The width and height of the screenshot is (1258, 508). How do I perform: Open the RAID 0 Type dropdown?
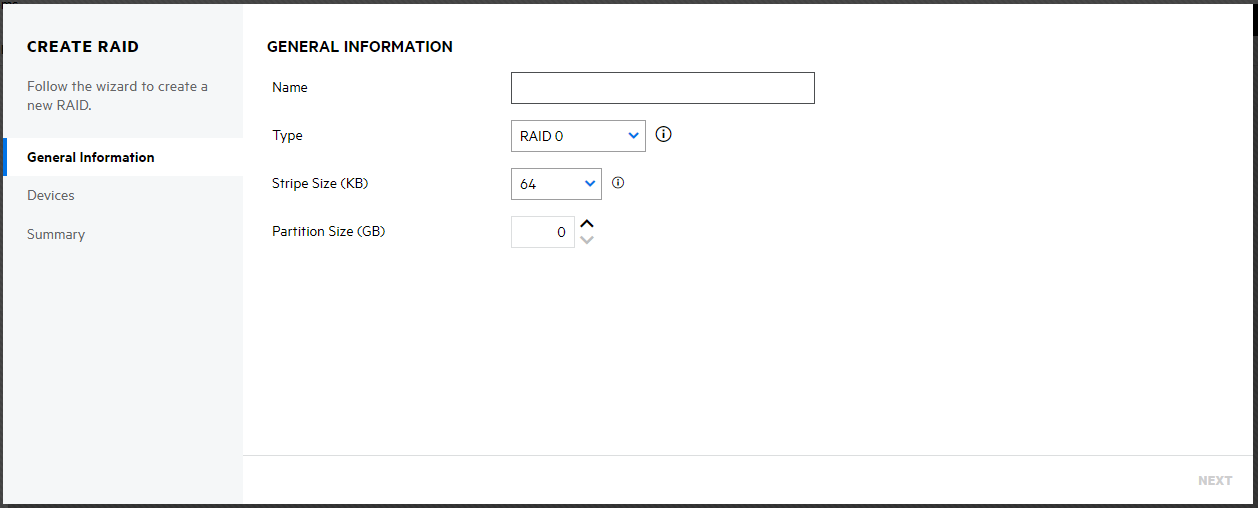[578, 136]
